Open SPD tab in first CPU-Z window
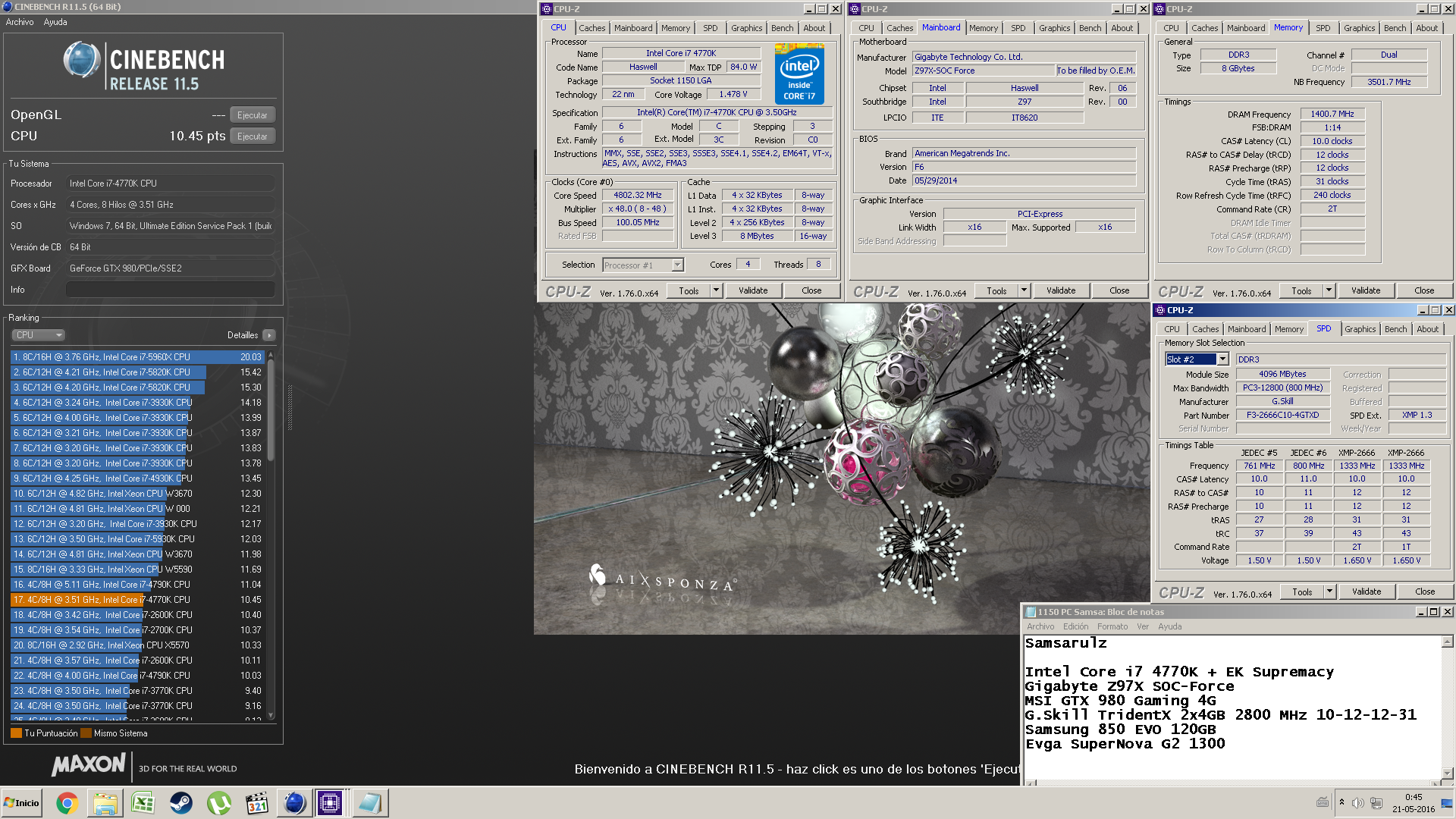The image size is (1456, 819). coord(710,28)
